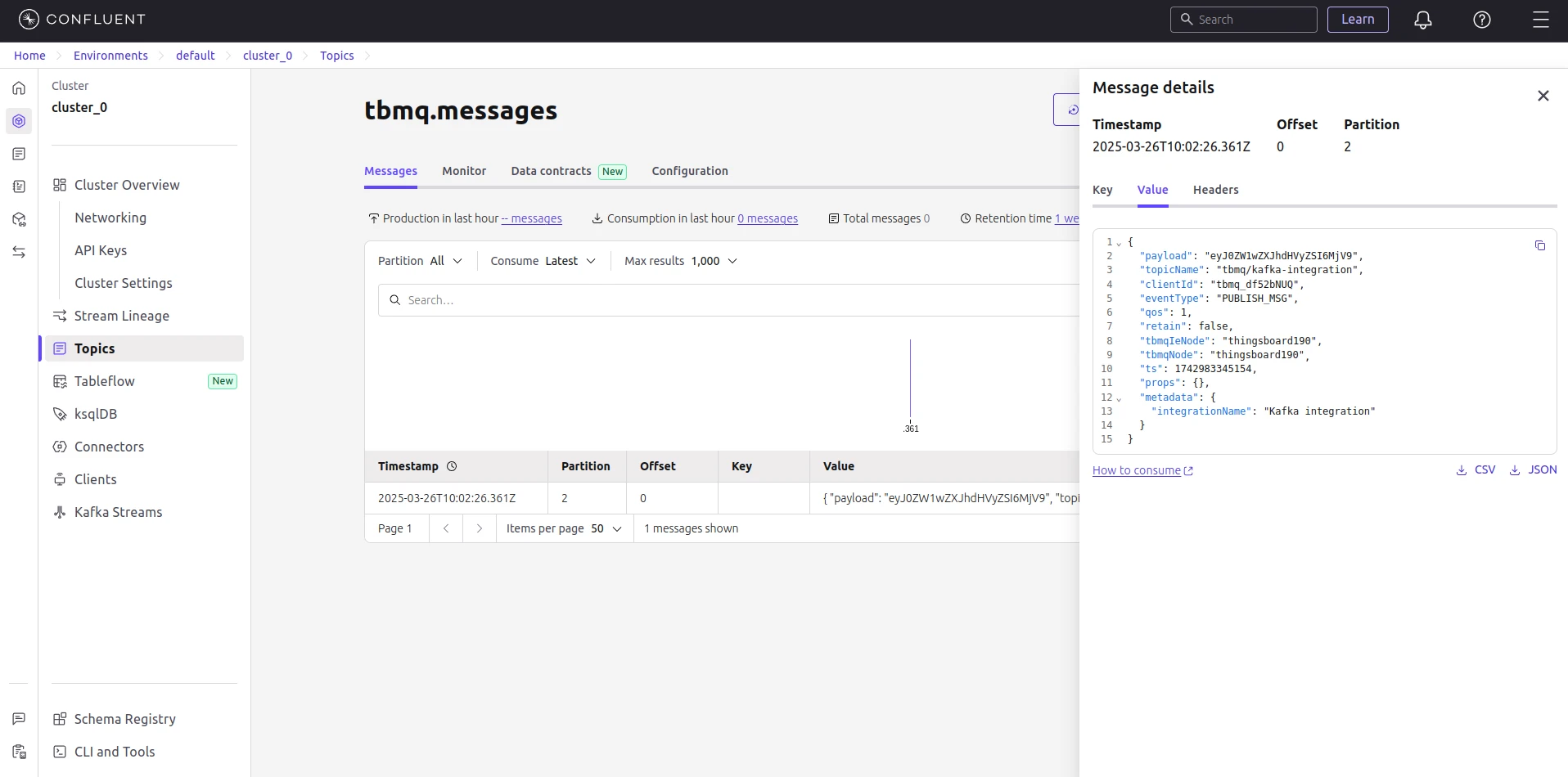The height and width of the screenshot is (777, 1568).
Task: Open the hamburger menu
Action: (x=1541, y=20)
